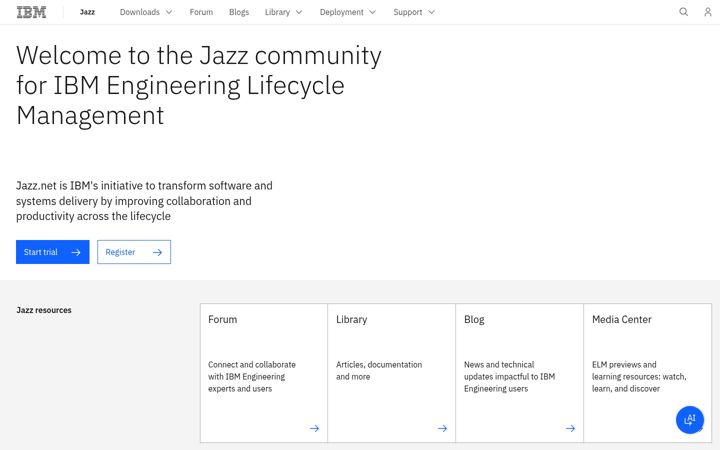Click the arrow icon on Start trial
Viewport: 720px width, 450px height.
(x=76, y=252)
